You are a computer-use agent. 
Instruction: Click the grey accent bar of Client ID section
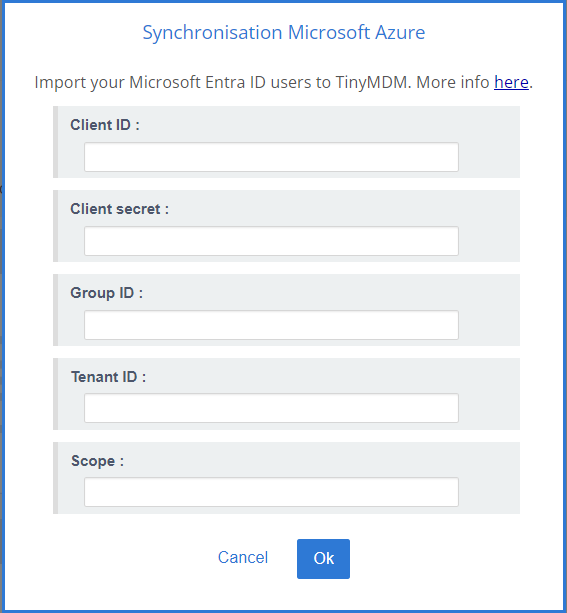[x=56, y=142]
